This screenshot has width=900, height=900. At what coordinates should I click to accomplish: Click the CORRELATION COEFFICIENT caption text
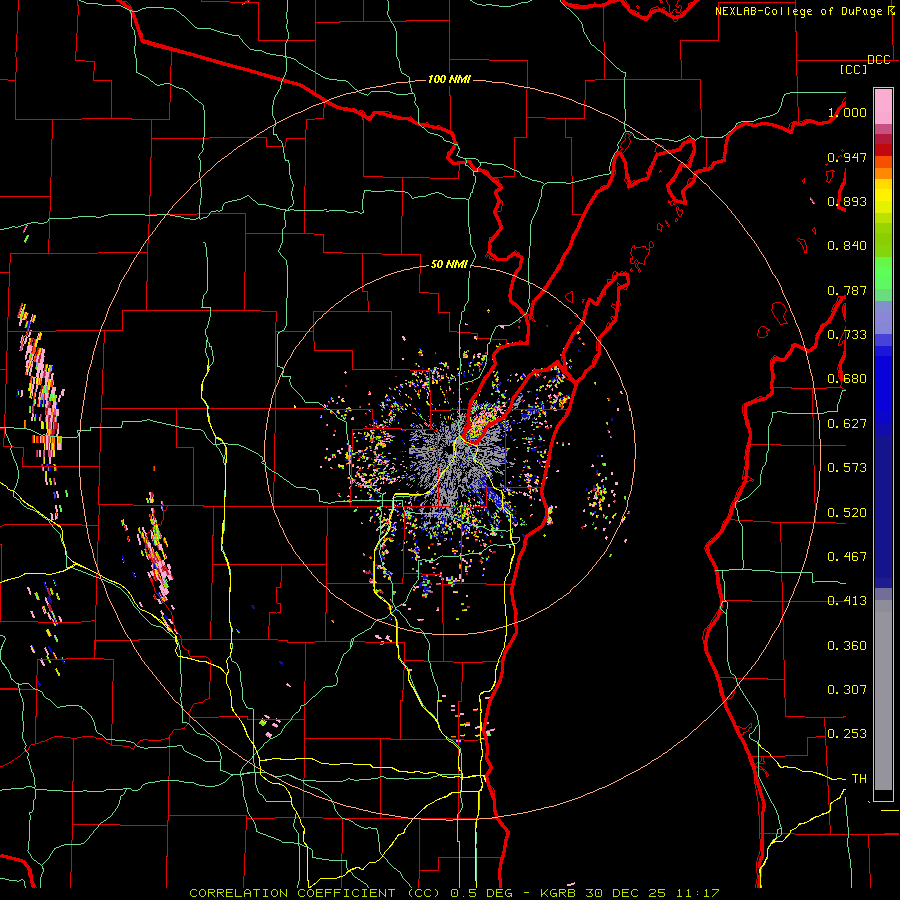tap(292, 893)
